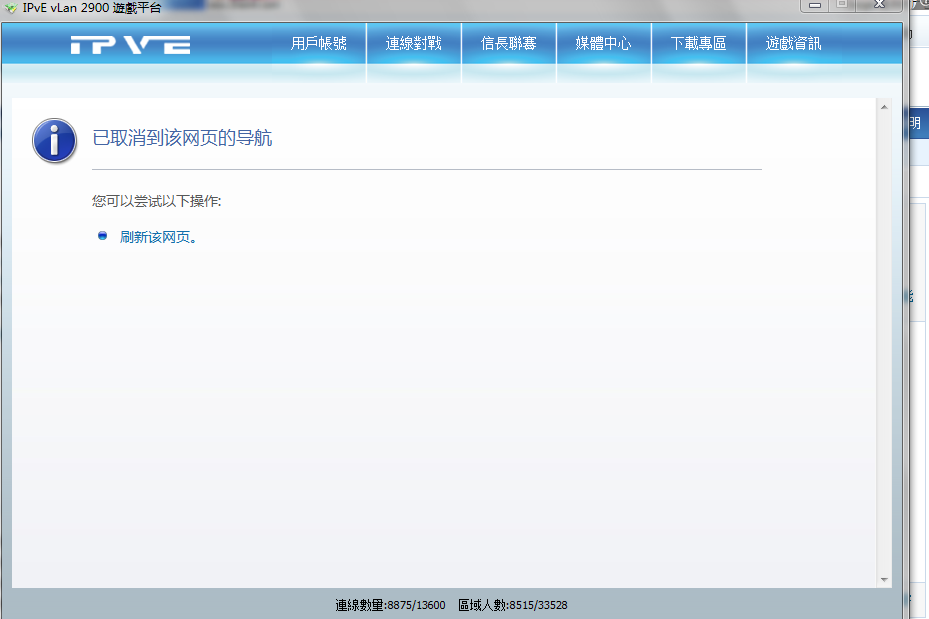
Task: Click the blue information icon
Action: point(55,141)
